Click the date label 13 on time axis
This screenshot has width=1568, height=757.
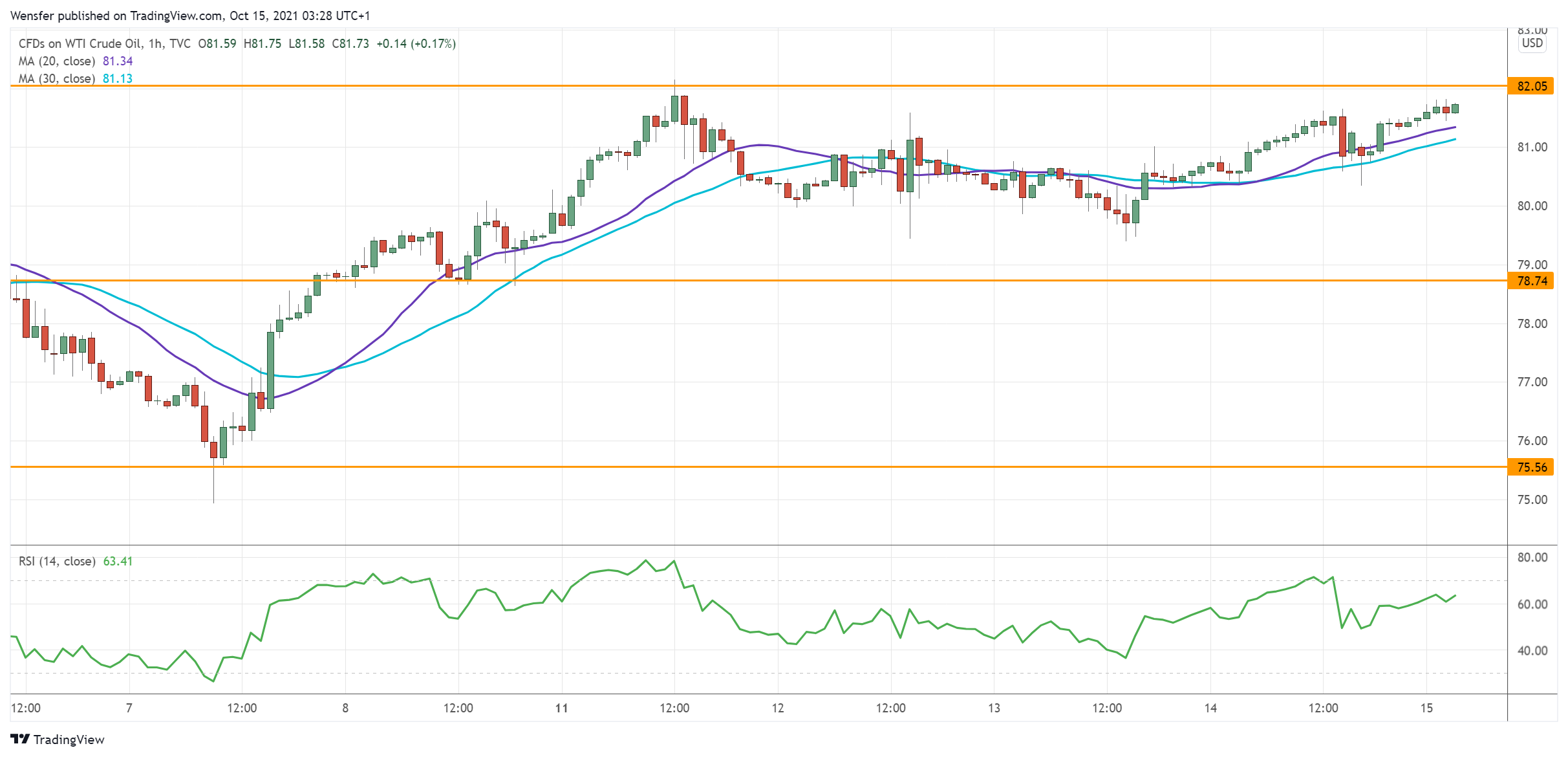(x=994, y=708)
